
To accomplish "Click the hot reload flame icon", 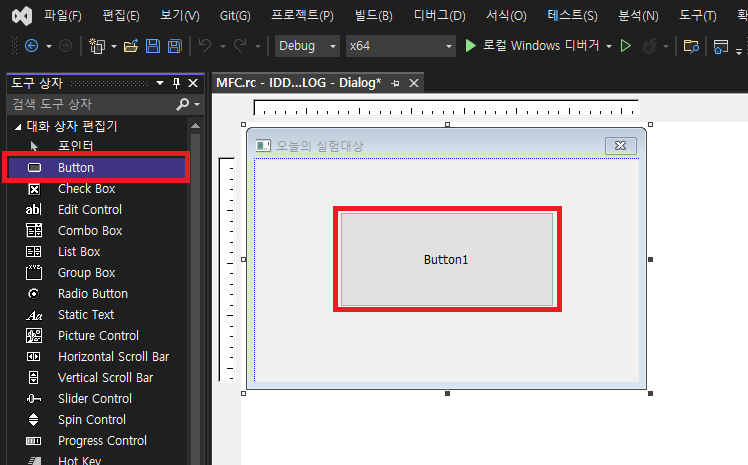I will point(649,46).
